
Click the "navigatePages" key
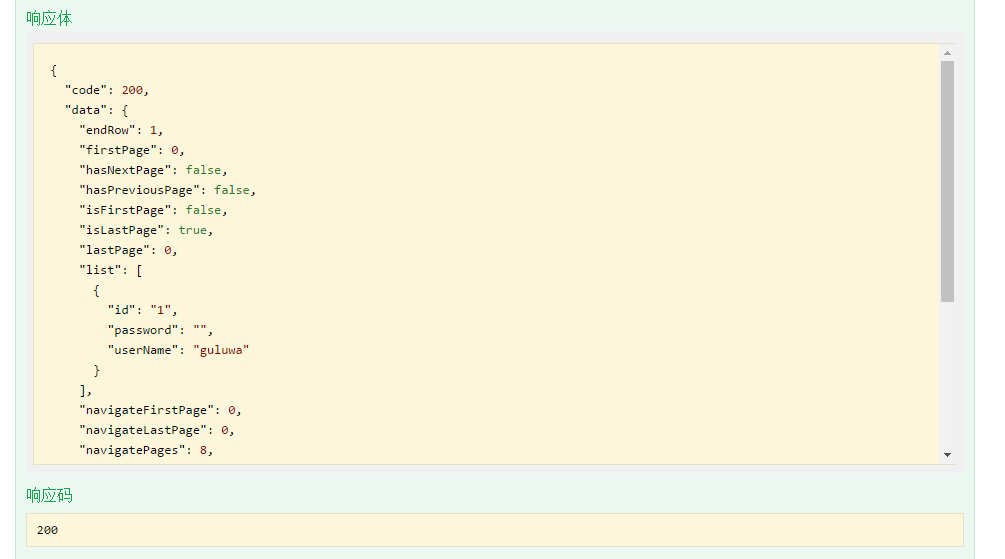pos(132,450)
